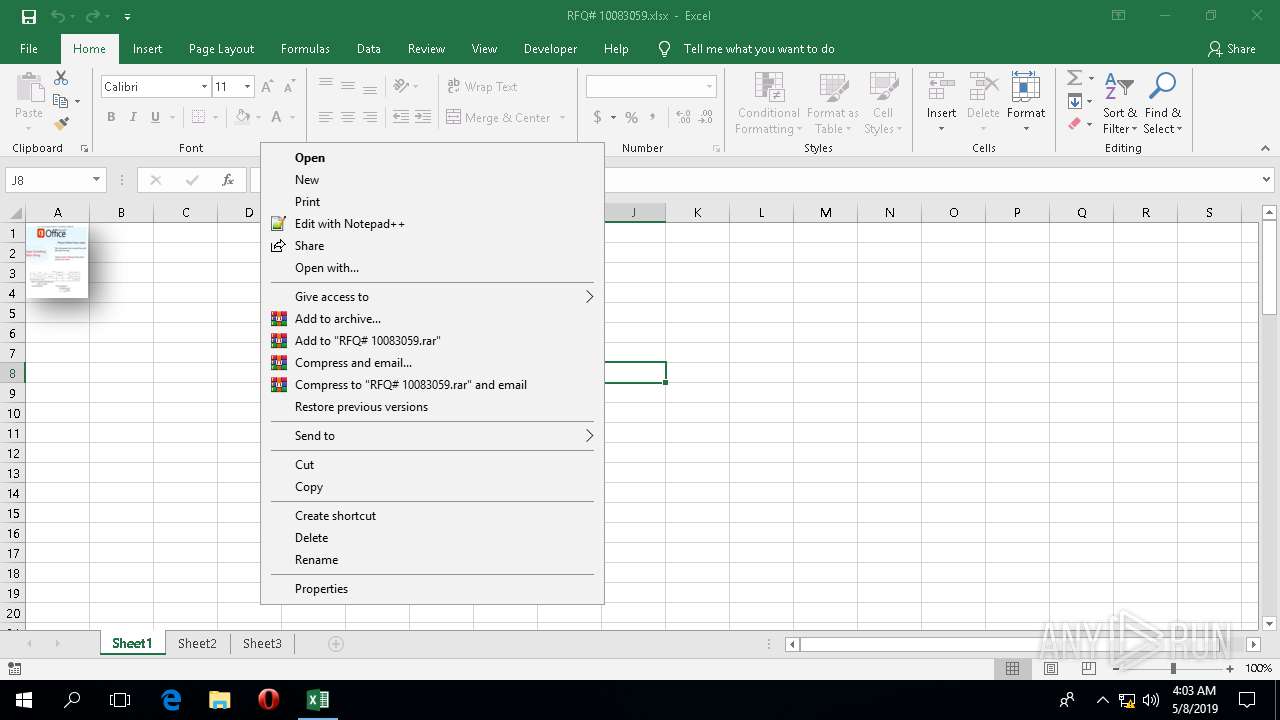Choose Create shortcut in context menu
Screen dimensions: 1280x720
point(432,516)
